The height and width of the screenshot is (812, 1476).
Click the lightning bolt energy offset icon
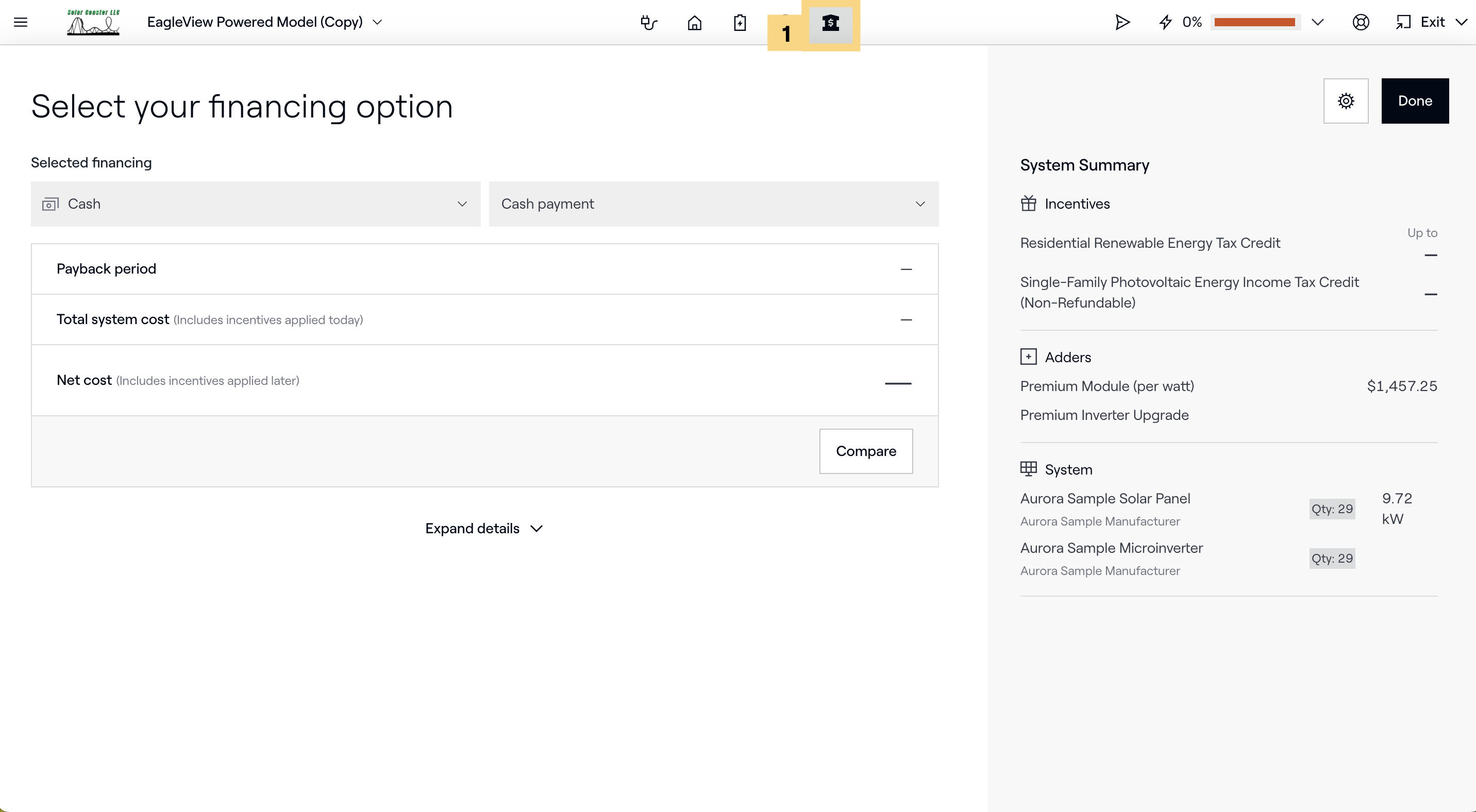coord(1165,22)
